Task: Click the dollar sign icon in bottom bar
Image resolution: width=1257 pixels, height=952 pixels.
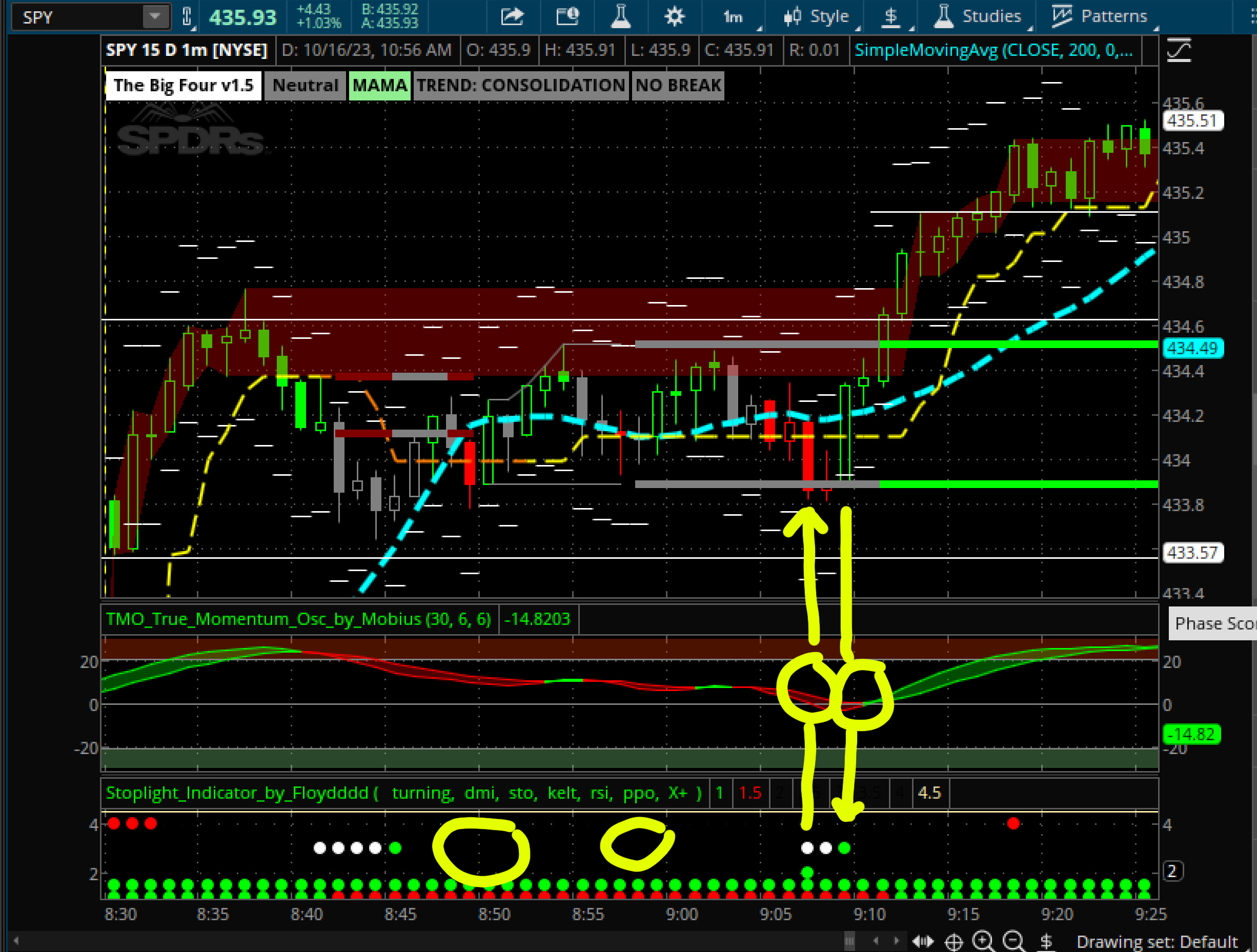Action: 1046,942
